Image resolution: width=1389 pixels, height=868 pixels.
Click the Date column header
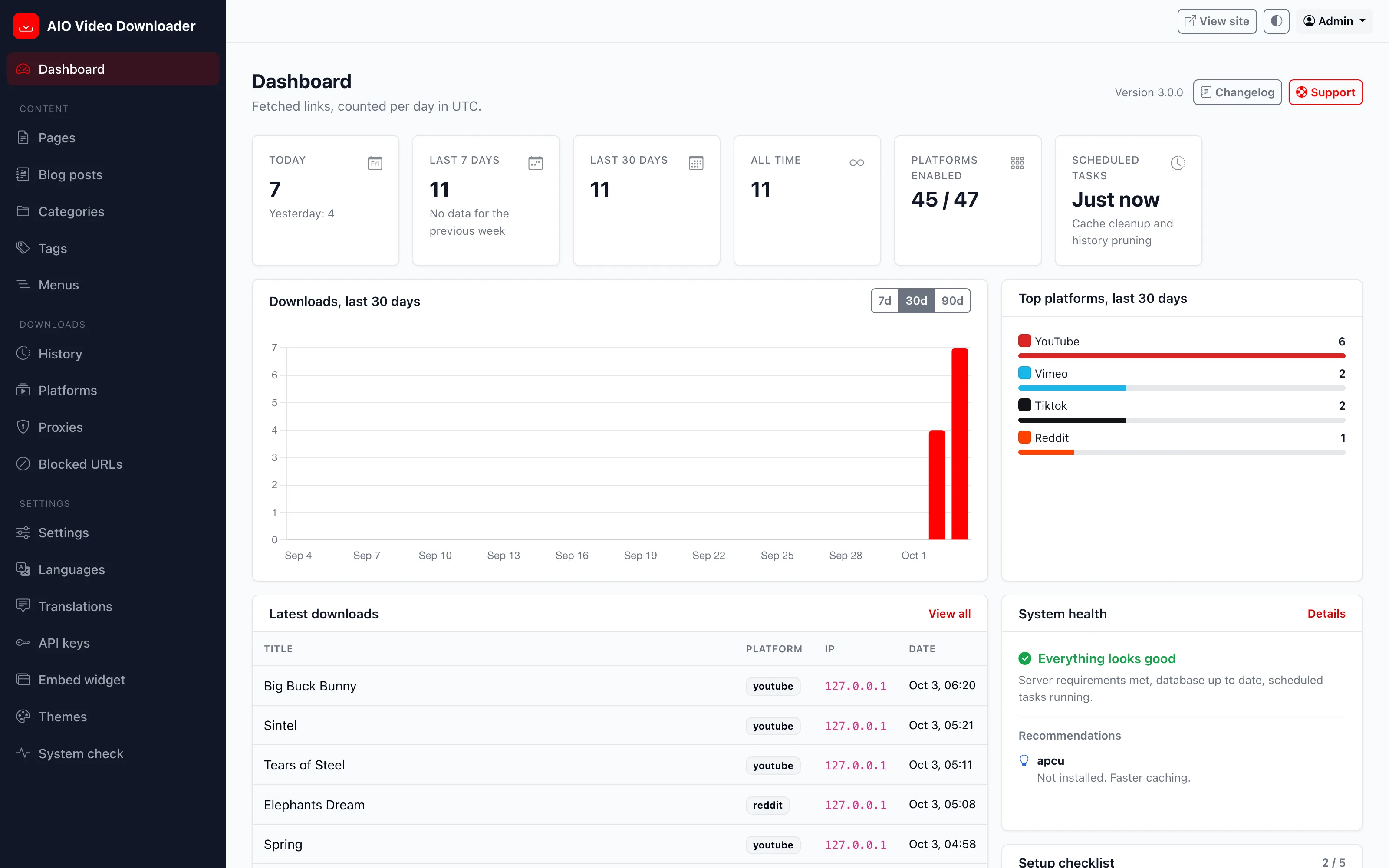click(x=922, y=649)
